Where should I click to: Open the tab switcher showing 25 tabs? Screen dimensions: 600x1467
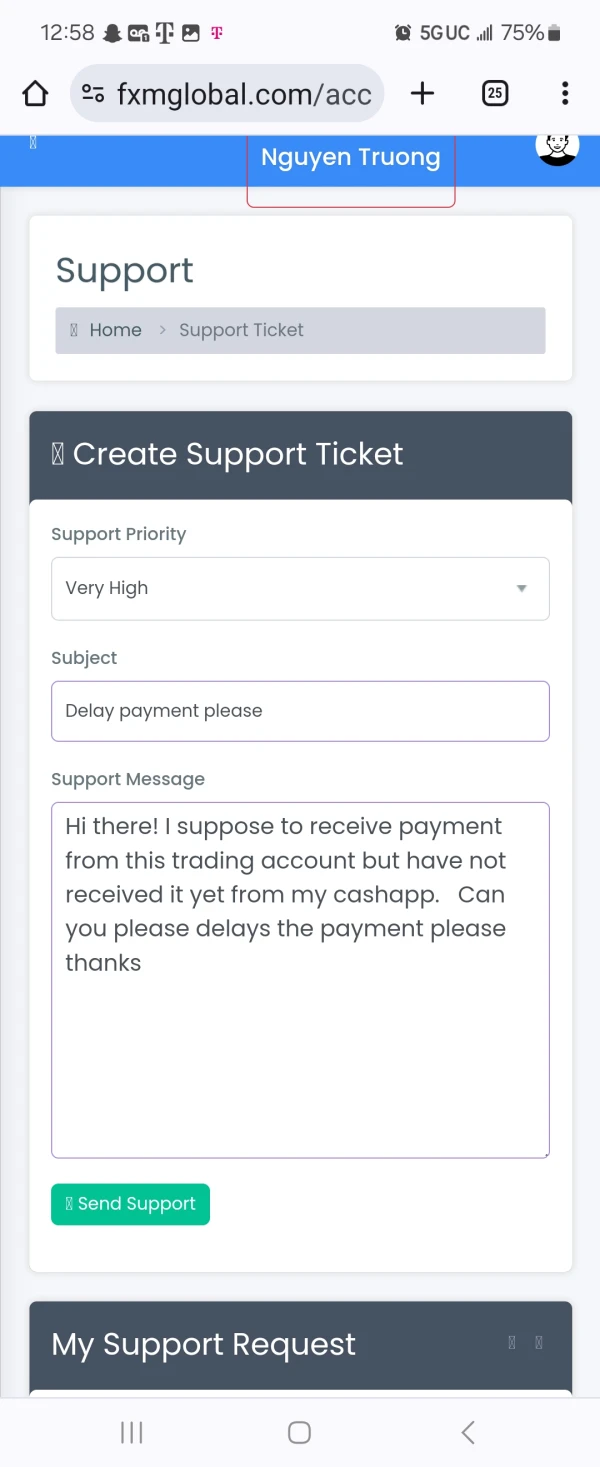coord(495,94)
